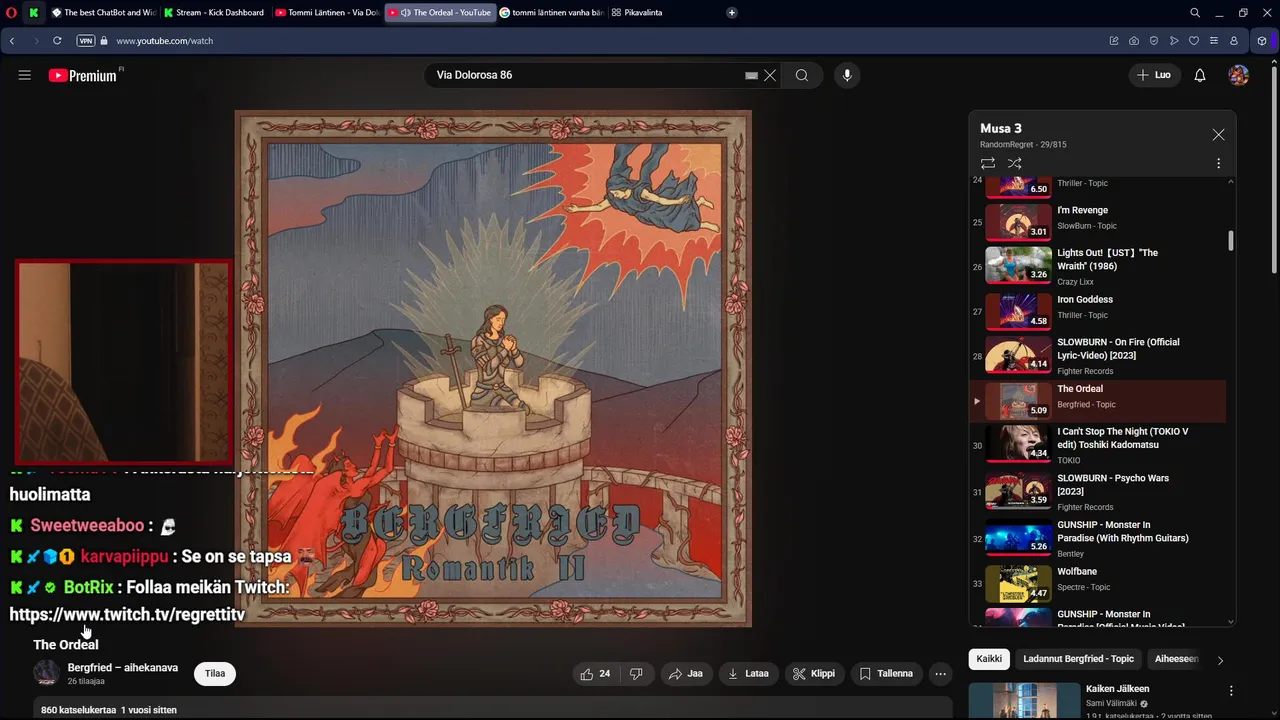Open the twitch.tv/regrettitv link in chat

(127, 614)
